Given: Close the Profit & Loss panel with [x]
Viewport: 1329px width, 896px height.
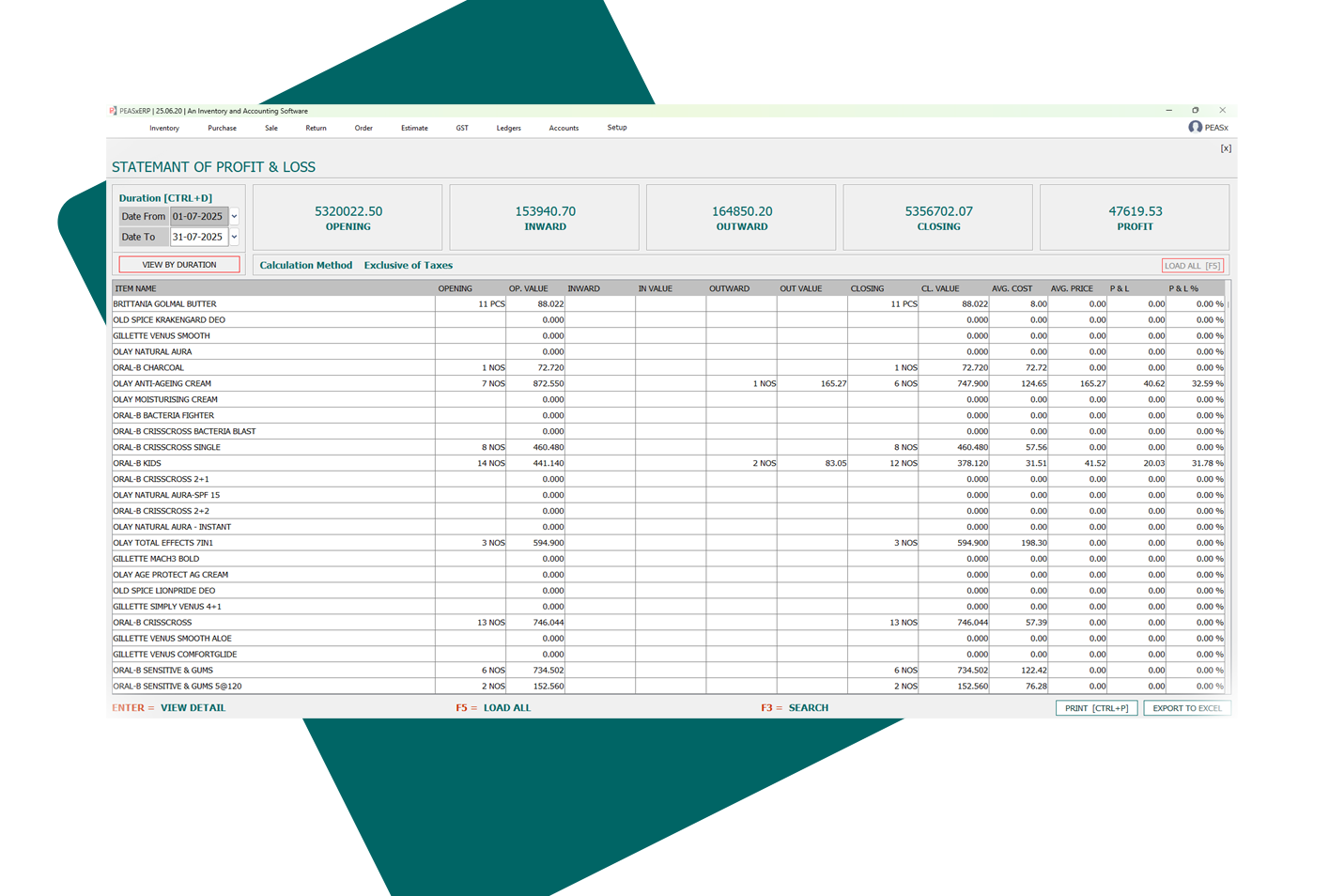Looking at the screenshot, I should tap(1226, 148).
